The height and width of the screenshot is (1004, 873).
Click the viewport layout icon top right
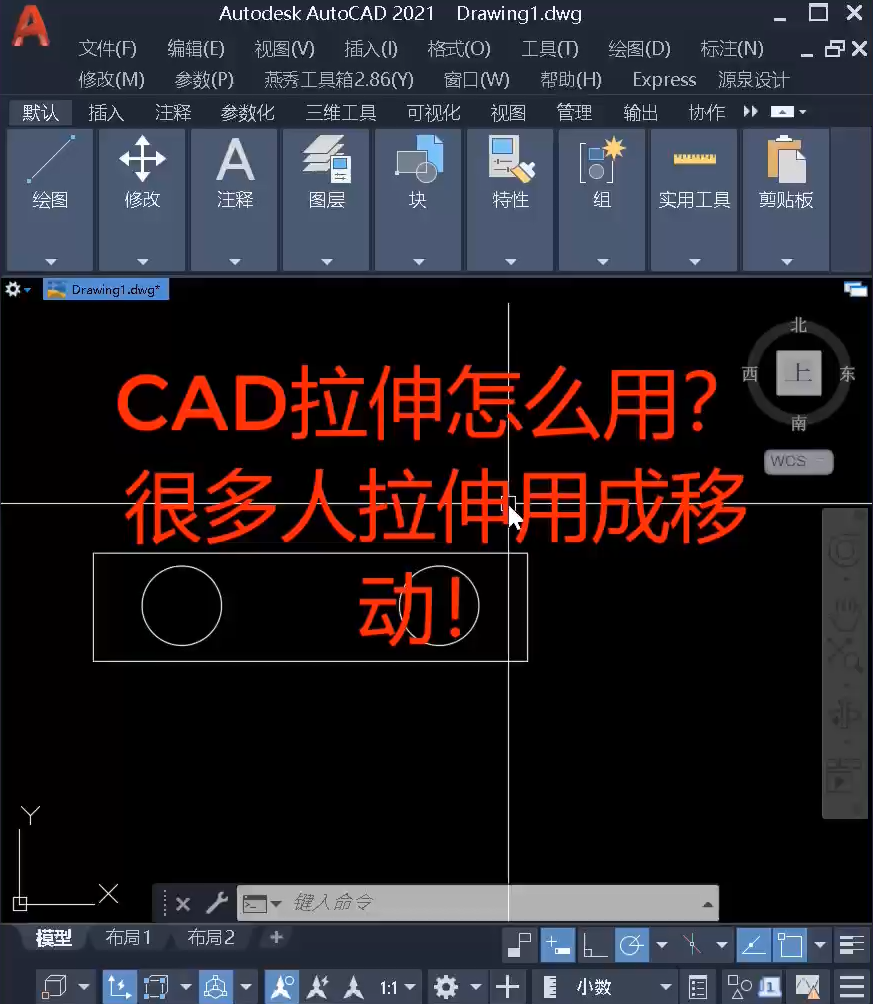855,289
